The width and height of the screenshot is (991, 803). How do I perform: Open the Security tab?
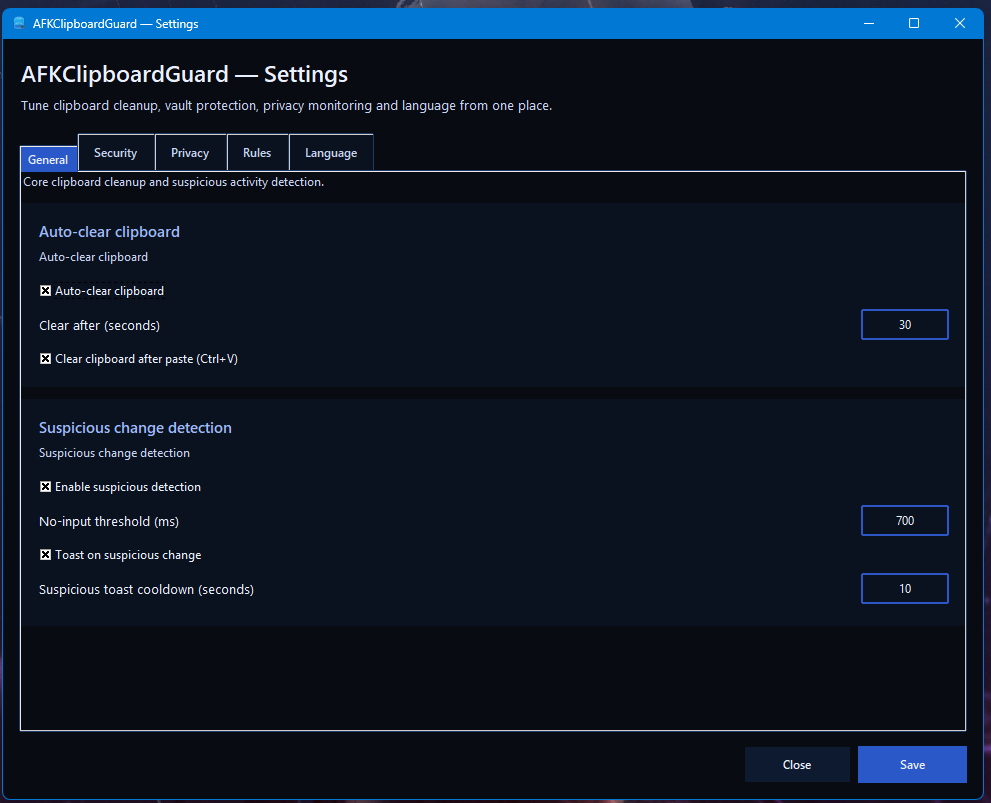tap(115, 153)
